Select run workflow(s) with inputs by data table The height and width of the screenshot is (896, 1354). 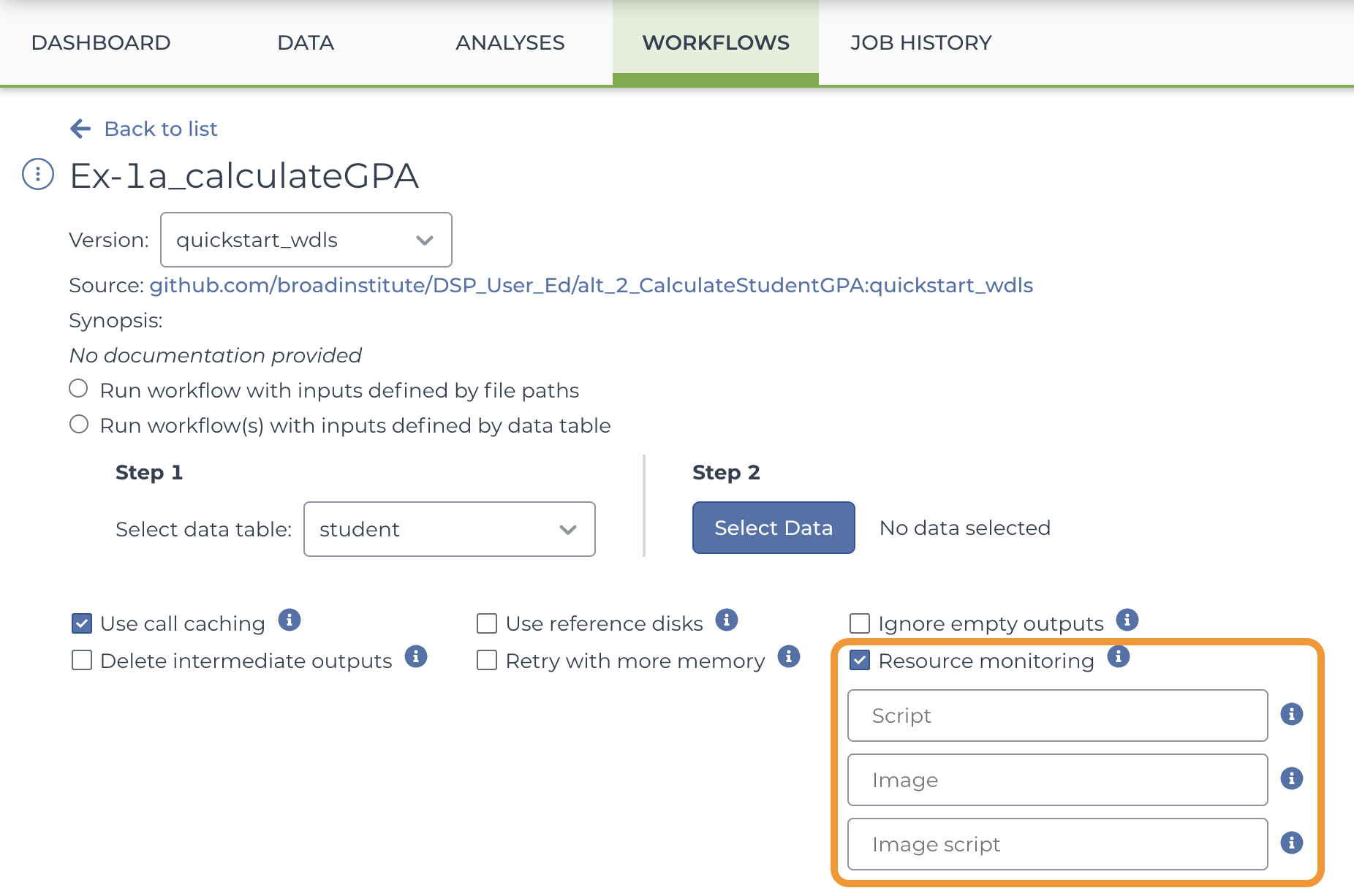click(79, 424)
